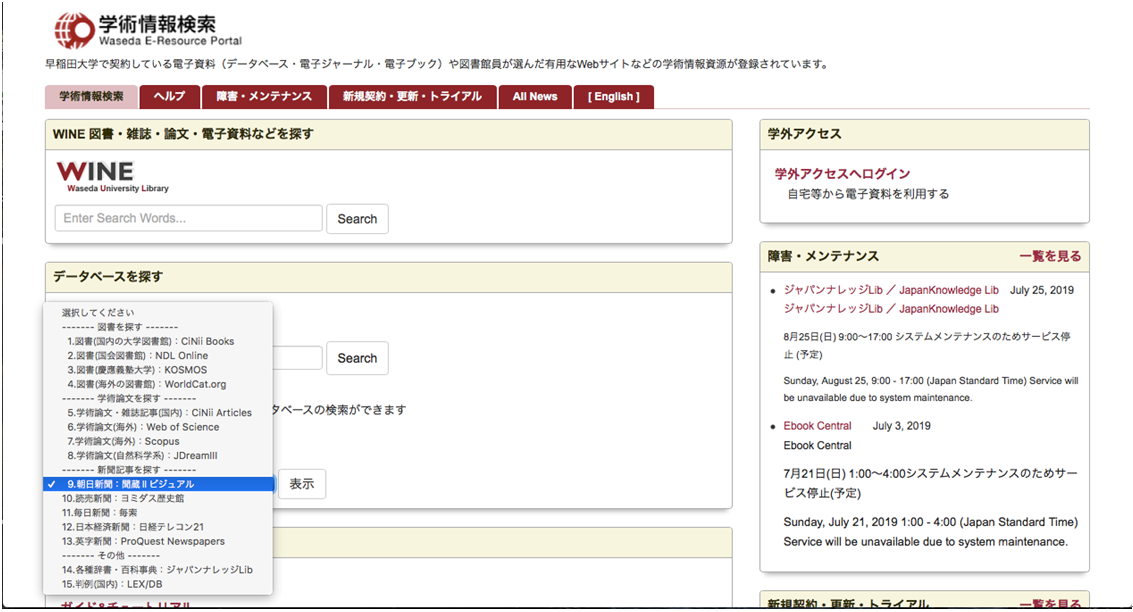Open the Ebook Central news link

pos(817,426)
